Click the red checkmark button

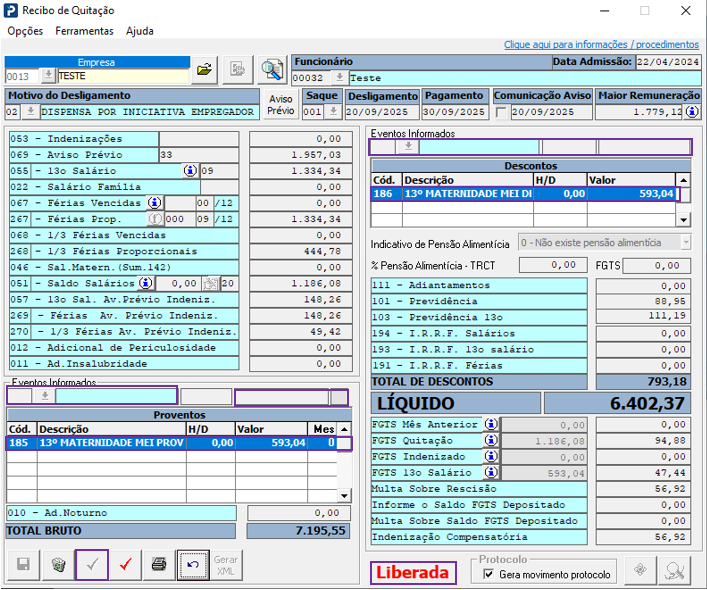[x=125, y=565]
